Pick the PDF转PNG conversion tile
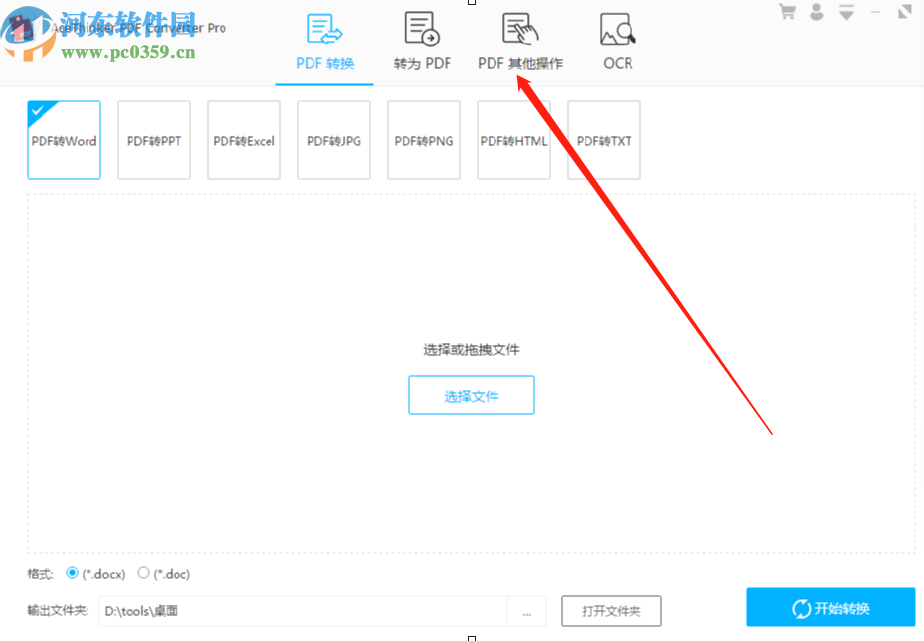924x641 pixels. pyautogui.click(x=424, y=140)
